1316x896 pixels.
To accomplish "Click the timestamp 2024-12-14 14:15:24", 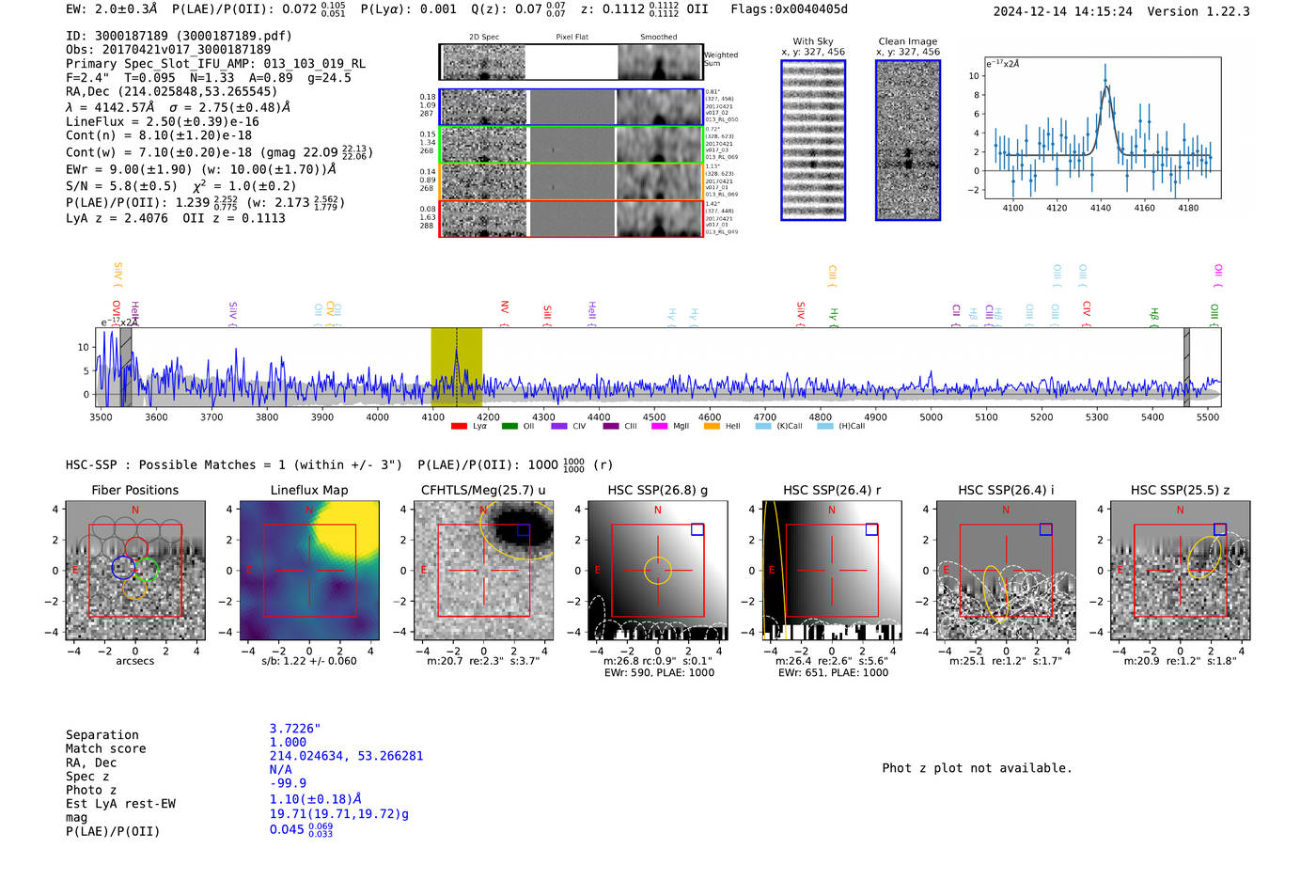I will tap(1063, 11).
